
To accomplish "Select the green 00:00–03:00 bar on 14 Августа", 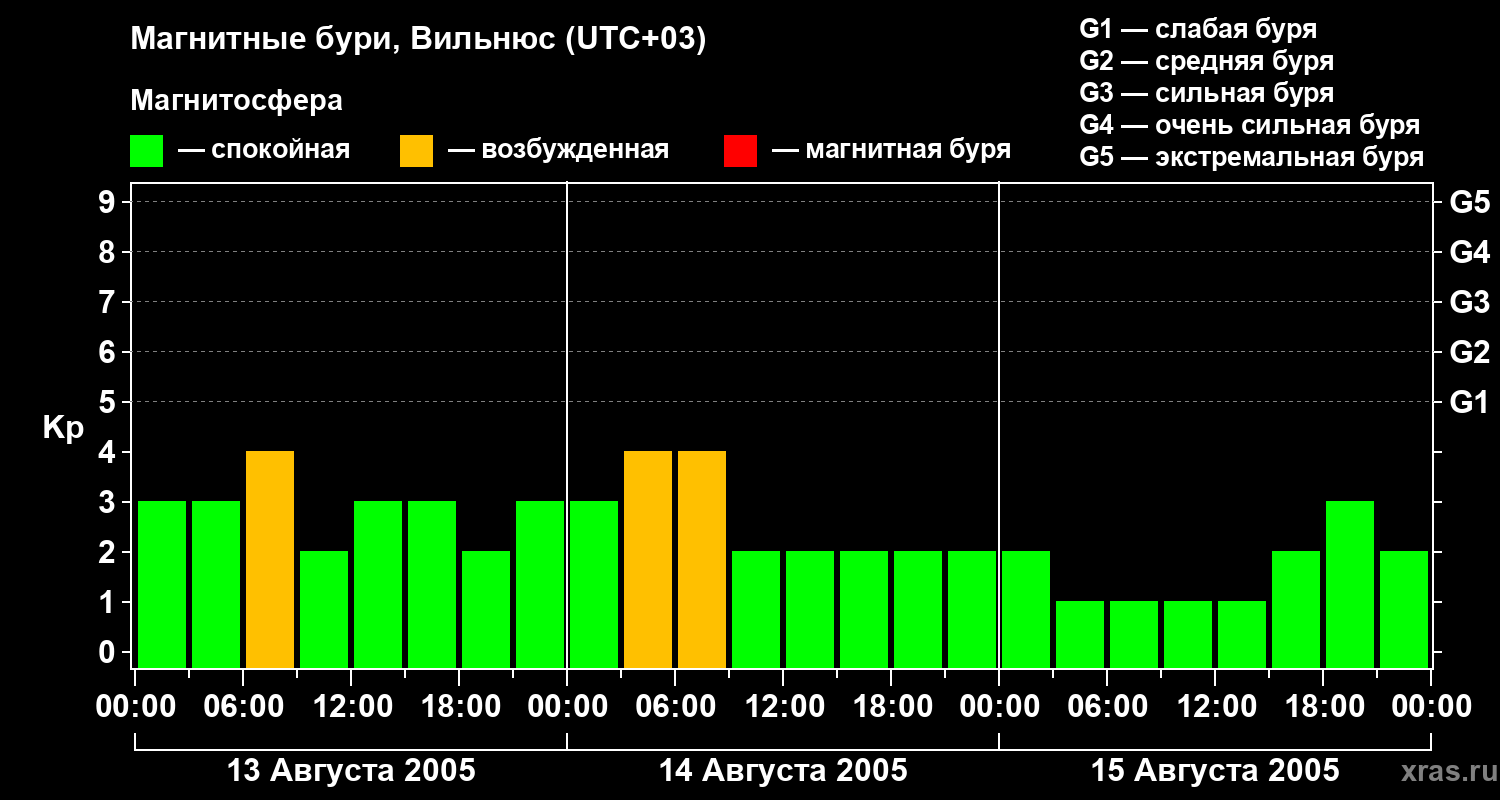I will (x=594, y=584).
